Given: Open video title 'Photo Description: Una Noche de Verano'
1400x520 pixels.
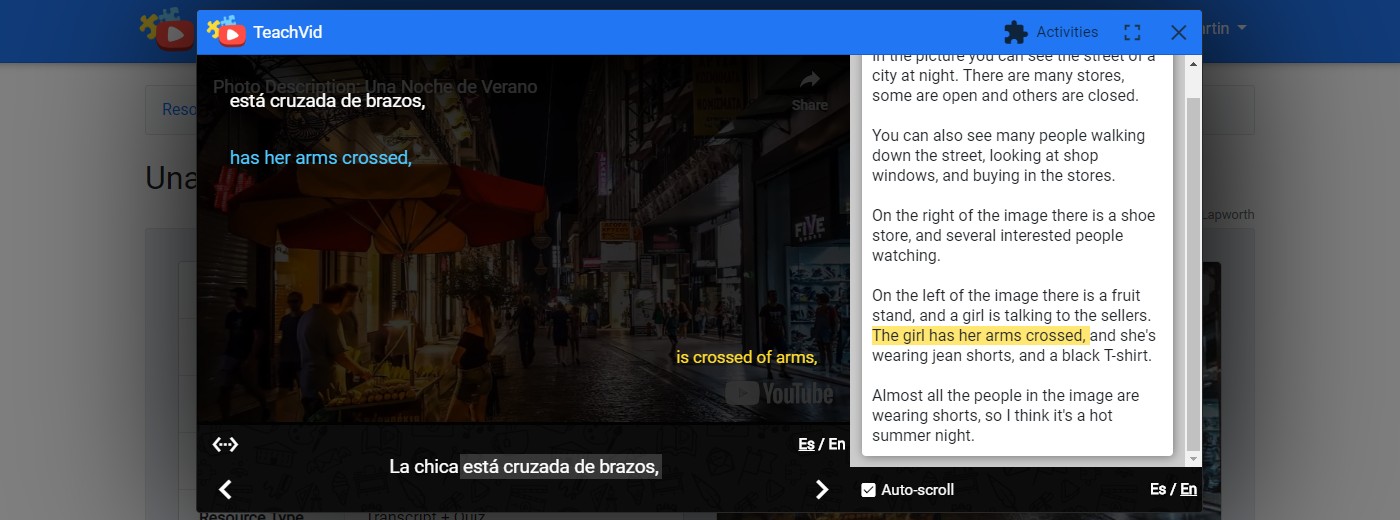Looking at the screenshot, I should [375, 87].
